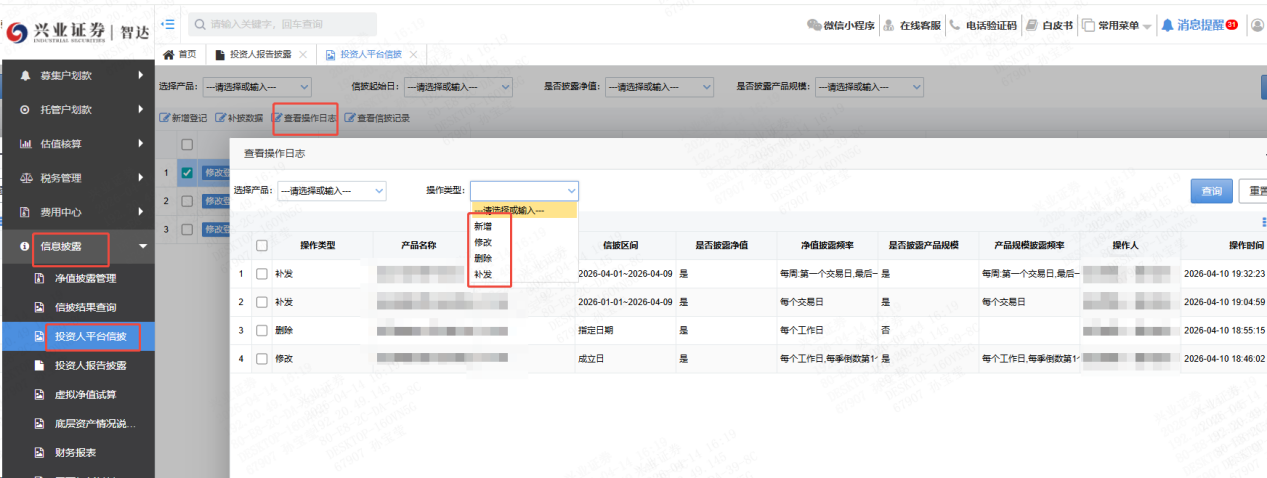1267x478 pixels.
Task: Click the 补披数据 toolbar item
Action: click(x=240, y=118)
